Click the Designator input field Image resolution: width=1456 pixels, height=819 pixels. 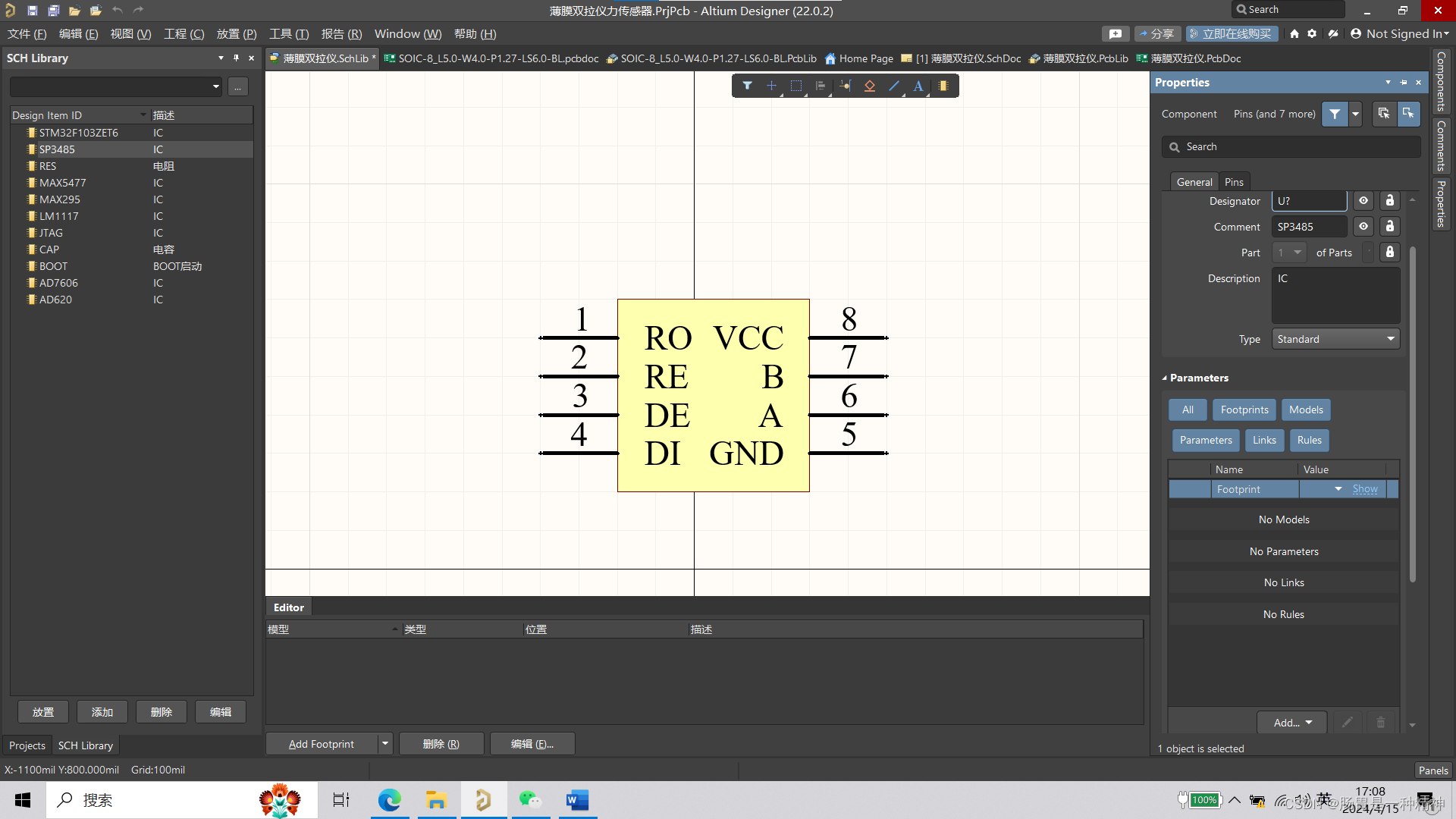1309,201
